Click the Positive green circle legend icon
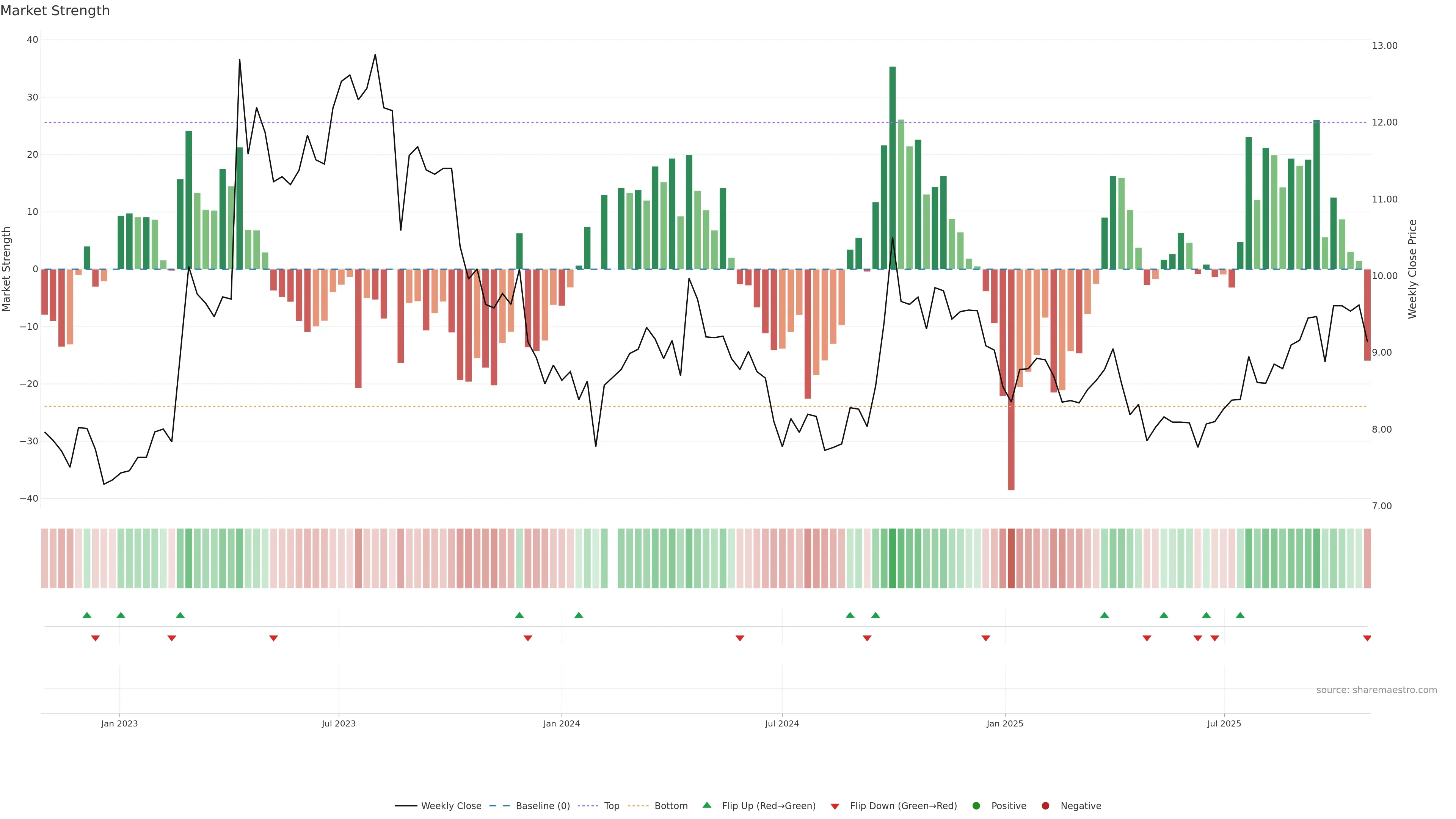Viewport: 1456px width, 819px height. pos(976,806)
